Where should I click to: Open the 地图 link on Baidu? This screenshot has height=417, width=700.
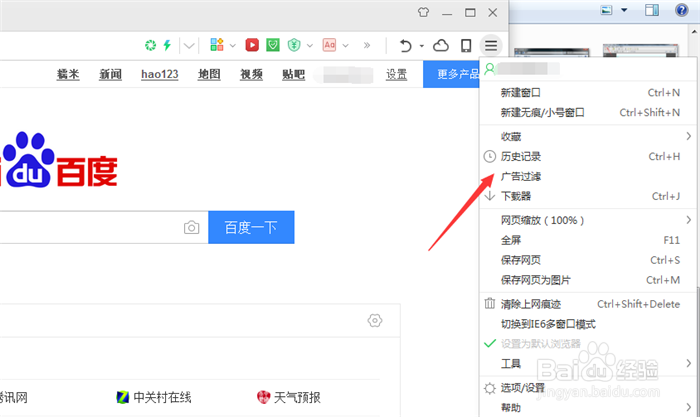pos(209,74)
